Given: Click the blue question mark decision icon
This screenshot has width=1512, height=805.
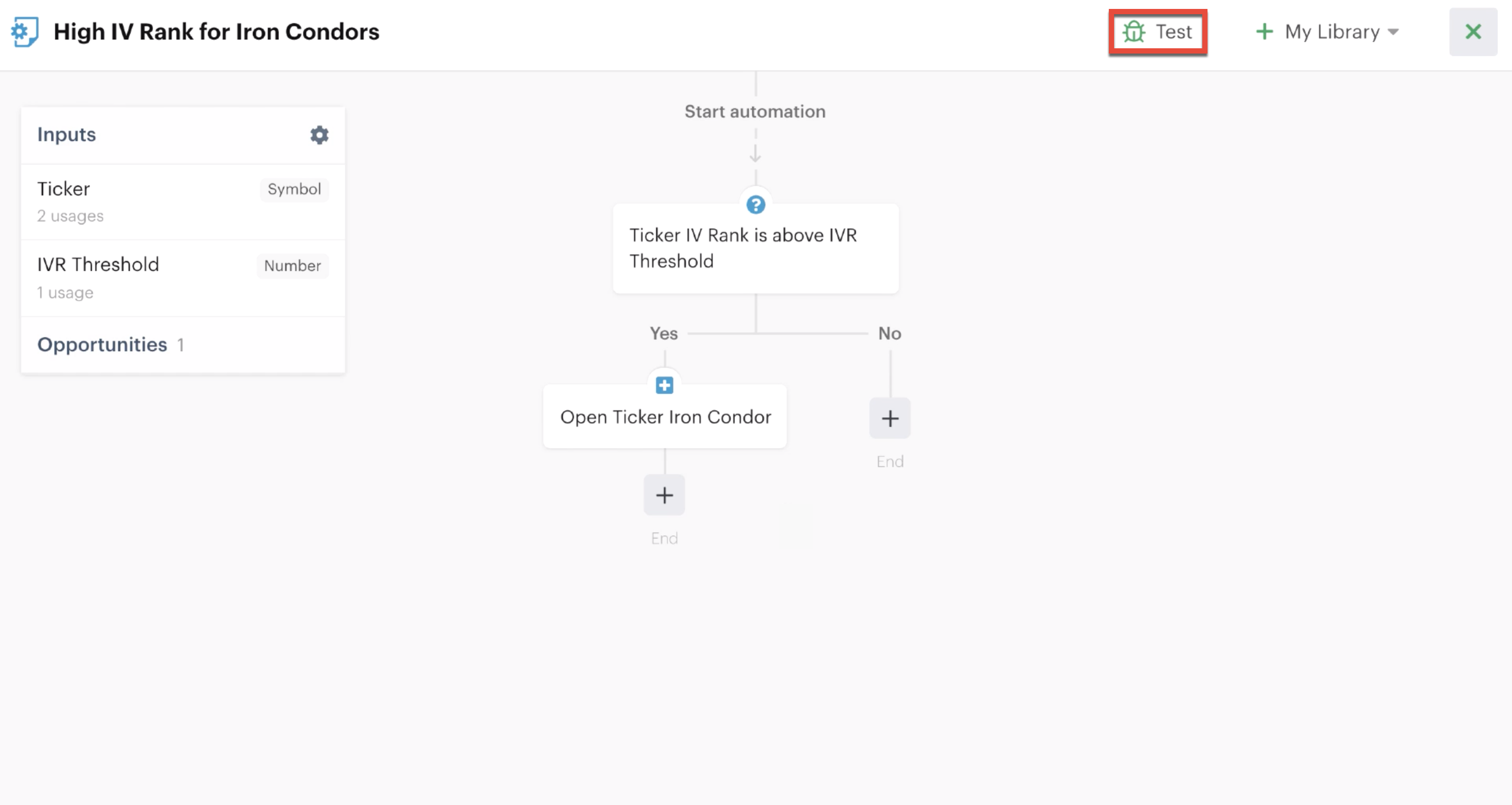Looking at the screenshot, I should pyautogui.click(x=755, y=205).
